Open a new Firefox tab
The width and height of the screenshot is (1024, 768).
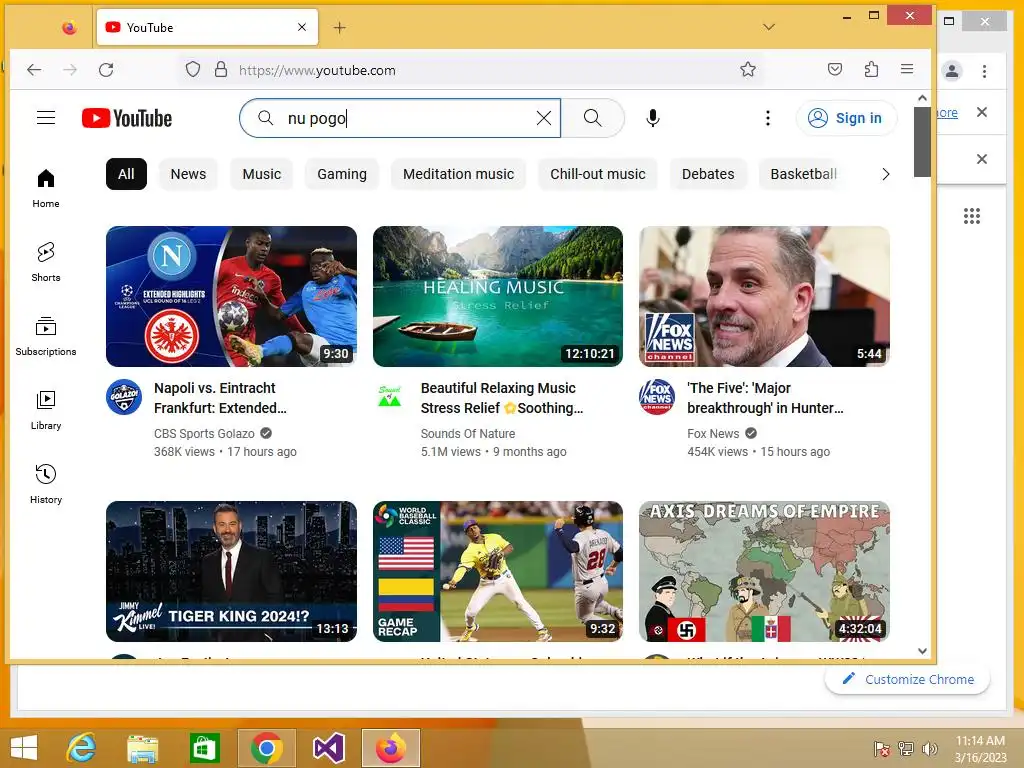(339, 27)
